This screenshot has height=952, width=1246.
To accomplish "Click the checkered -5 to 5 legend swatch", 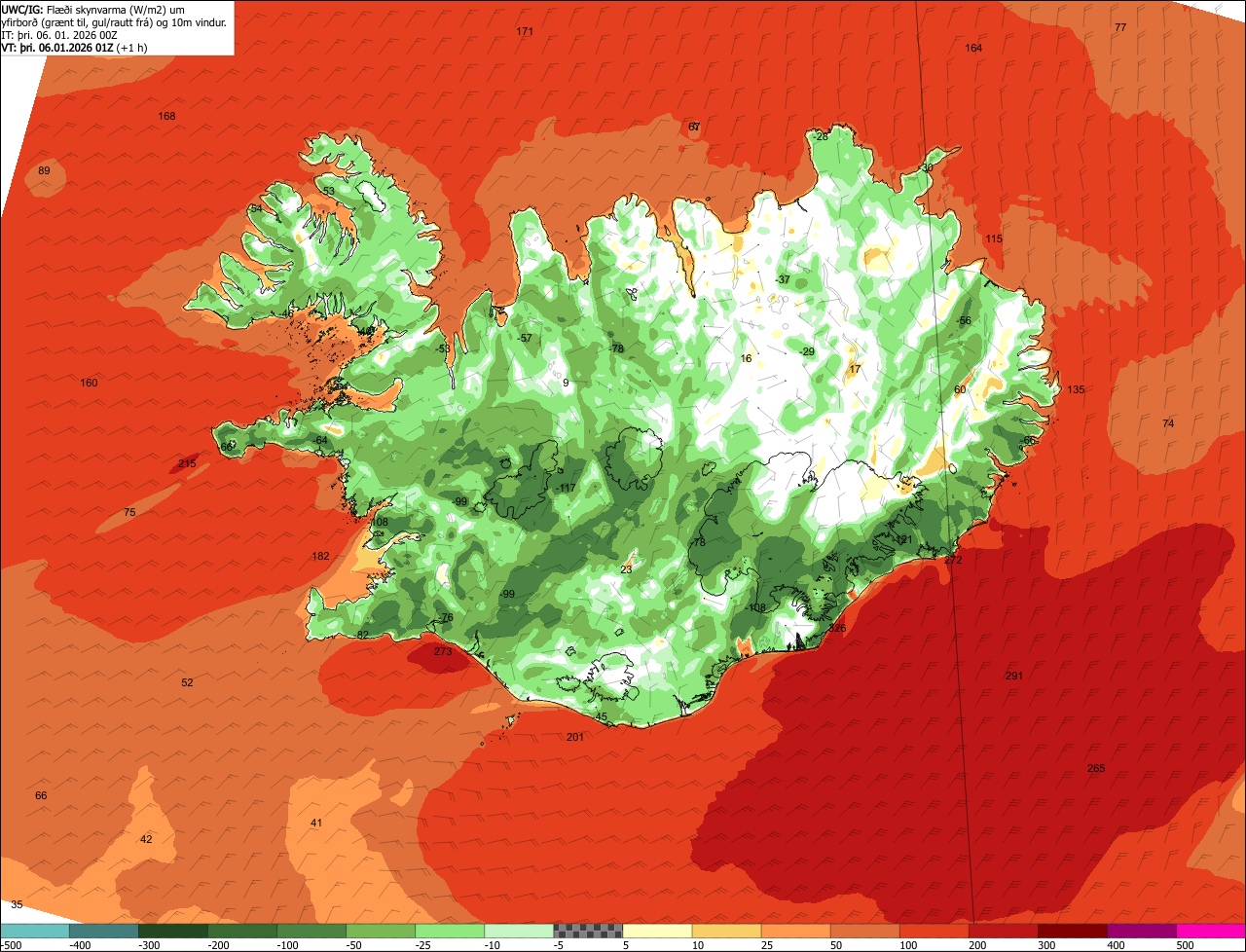I will [x=588, y=931].
